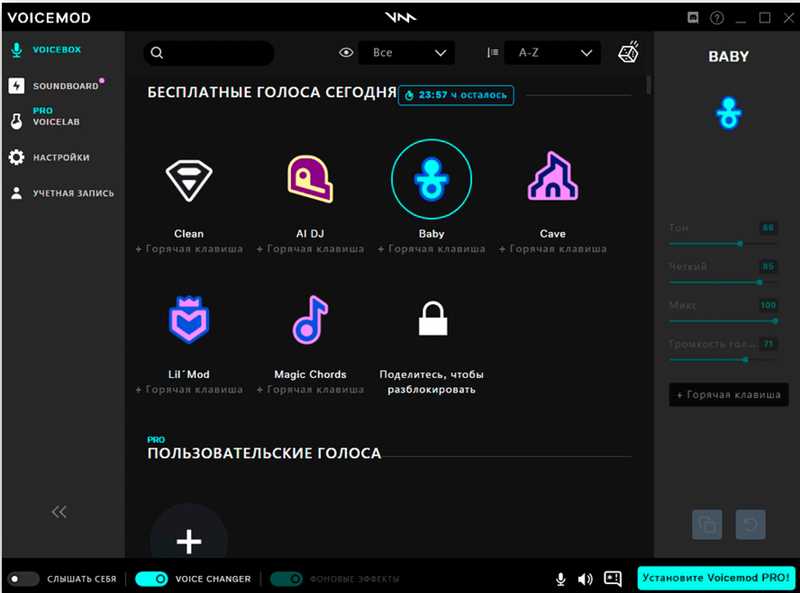Open the Все filter dropdown
The image size is (800, 593).
click(x=407, y=53)
